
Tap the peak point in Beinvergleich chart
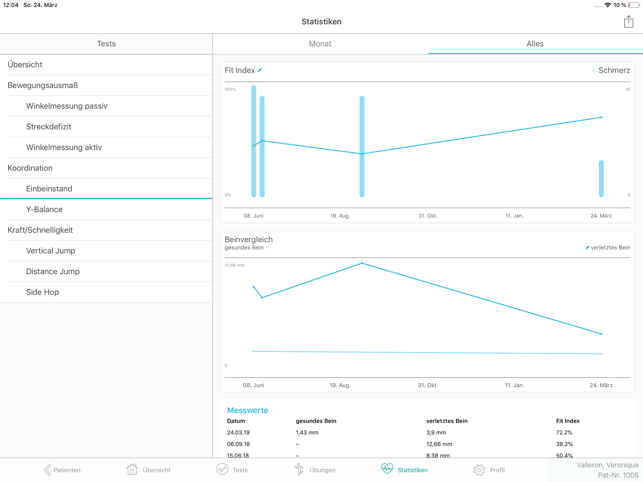coord(362,263)
